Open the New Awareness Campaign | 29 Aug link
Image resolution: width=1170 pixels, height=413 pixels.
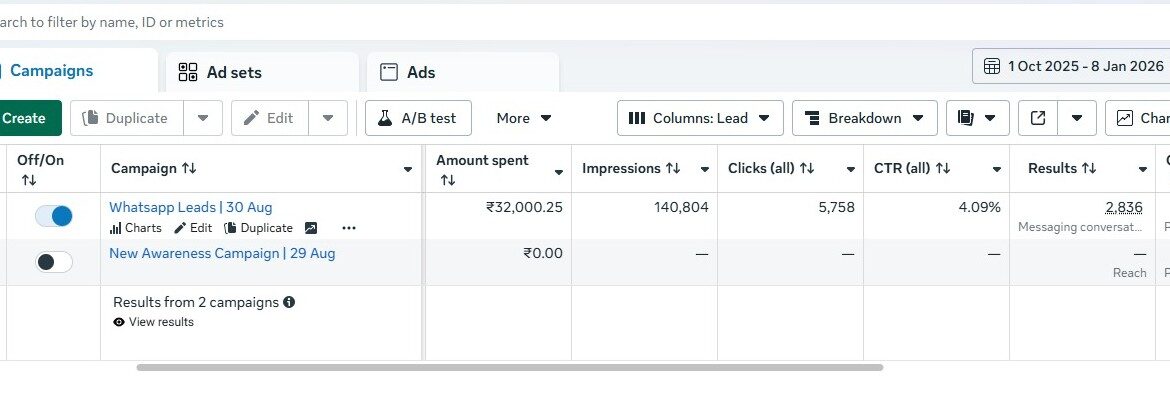(222, 253)
